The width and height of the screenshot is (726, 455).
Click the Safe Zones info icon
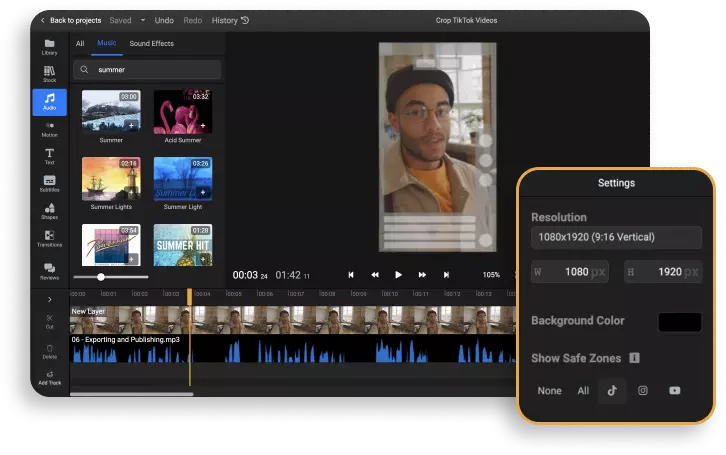click(634, 358)
